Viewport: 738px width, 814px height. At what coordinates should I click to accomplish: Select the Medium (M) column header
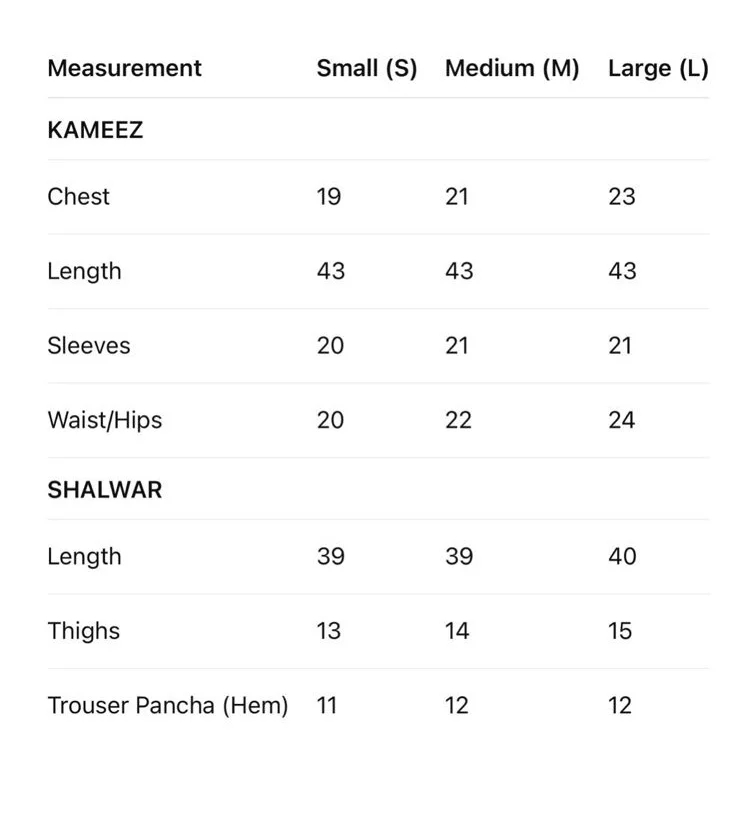[x=512, y=68]
